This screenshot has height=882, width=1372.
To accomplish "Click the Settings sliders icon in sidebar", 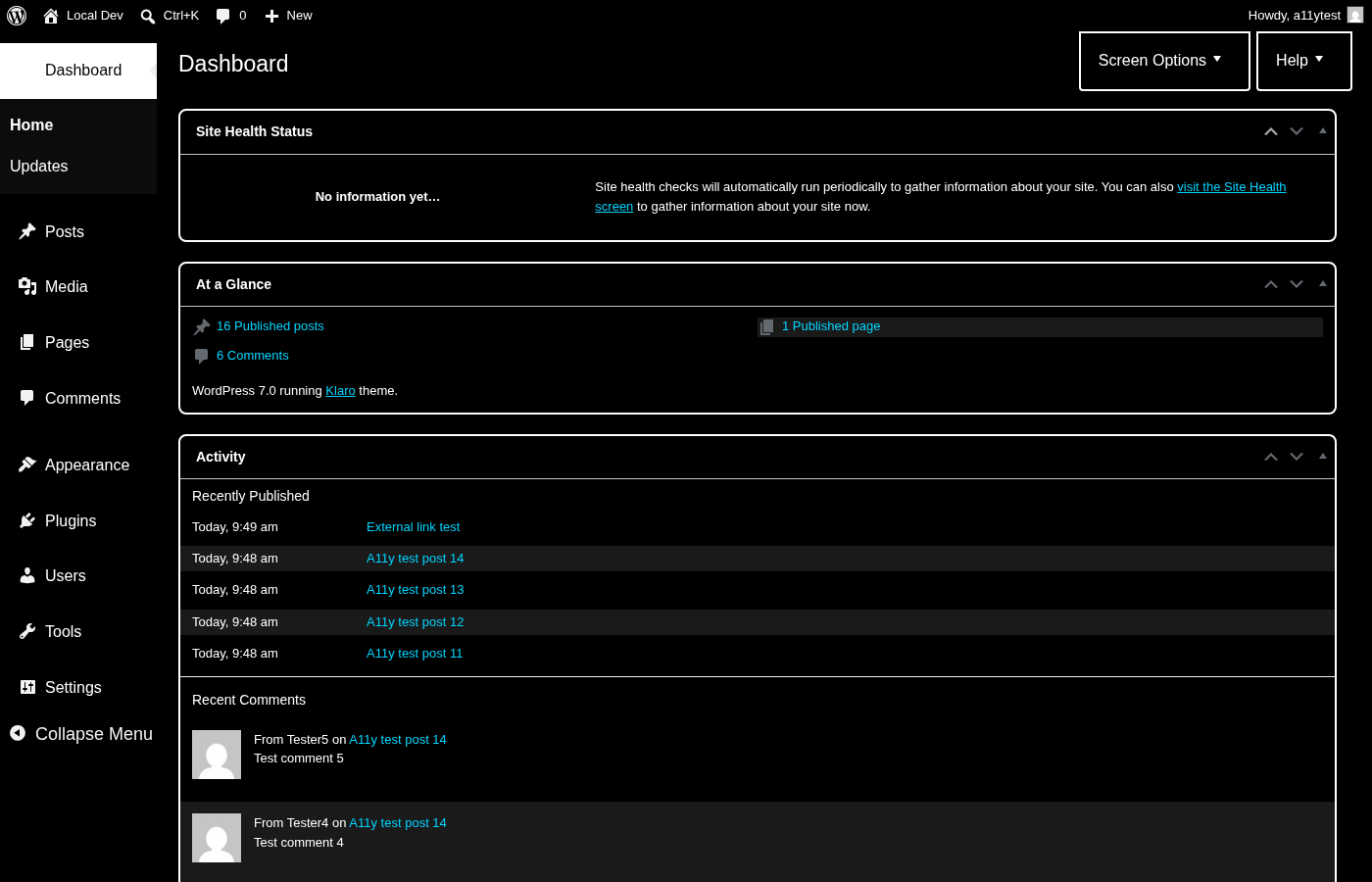I will 27,687.
